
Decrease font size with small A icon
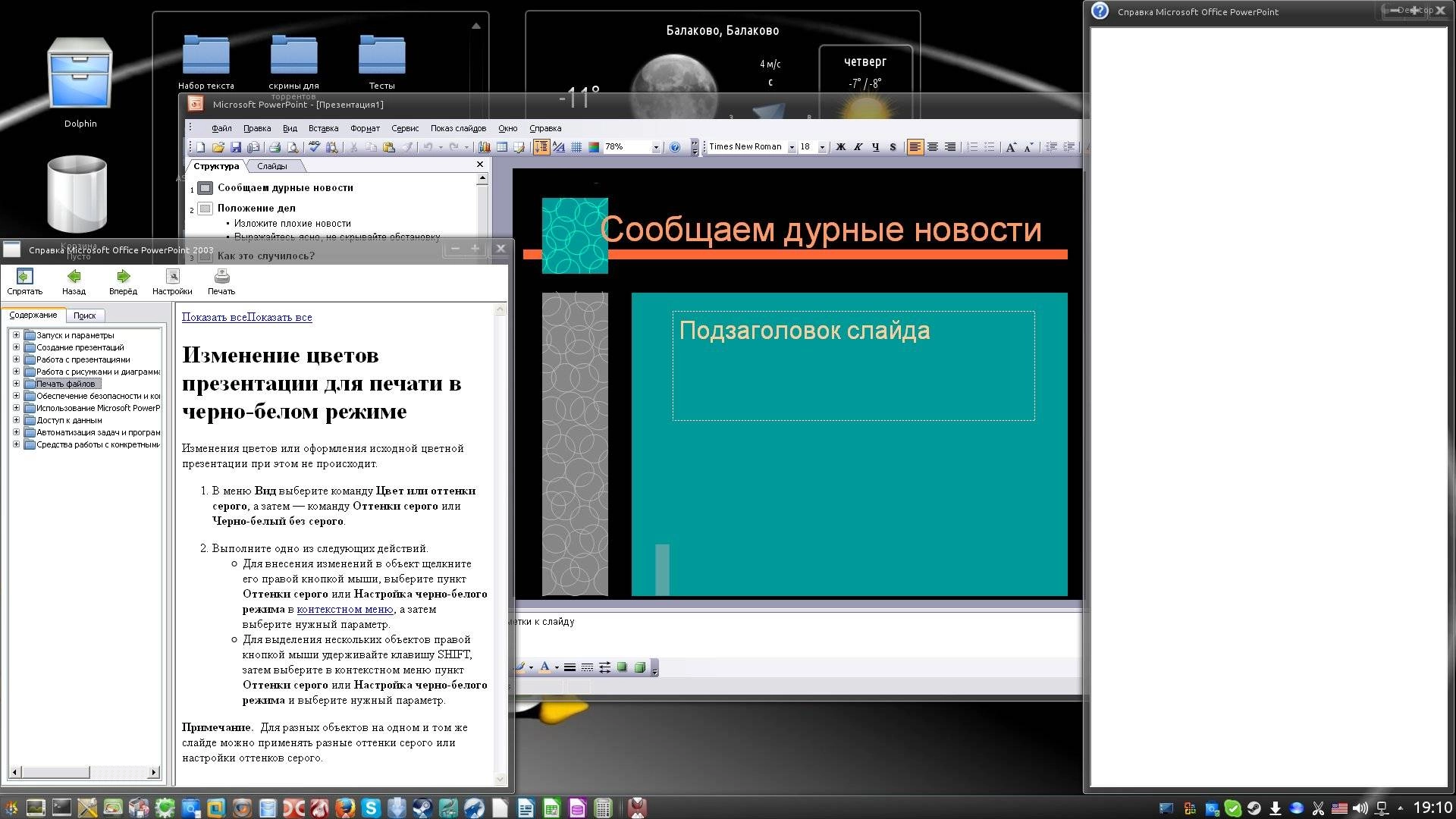tap(1029, 147)
